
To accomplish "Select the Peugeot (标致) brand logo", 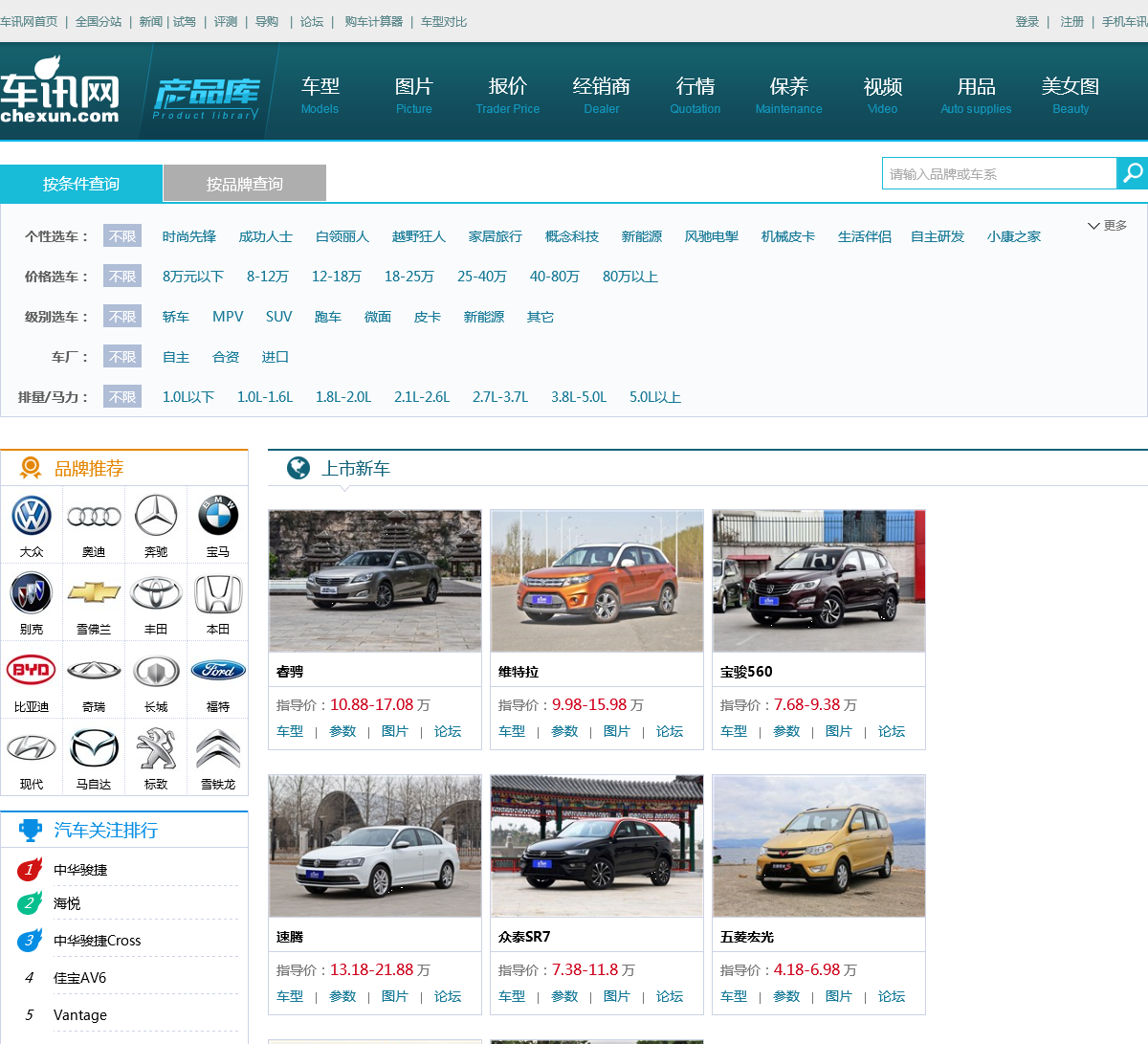I will pos(156,748).
